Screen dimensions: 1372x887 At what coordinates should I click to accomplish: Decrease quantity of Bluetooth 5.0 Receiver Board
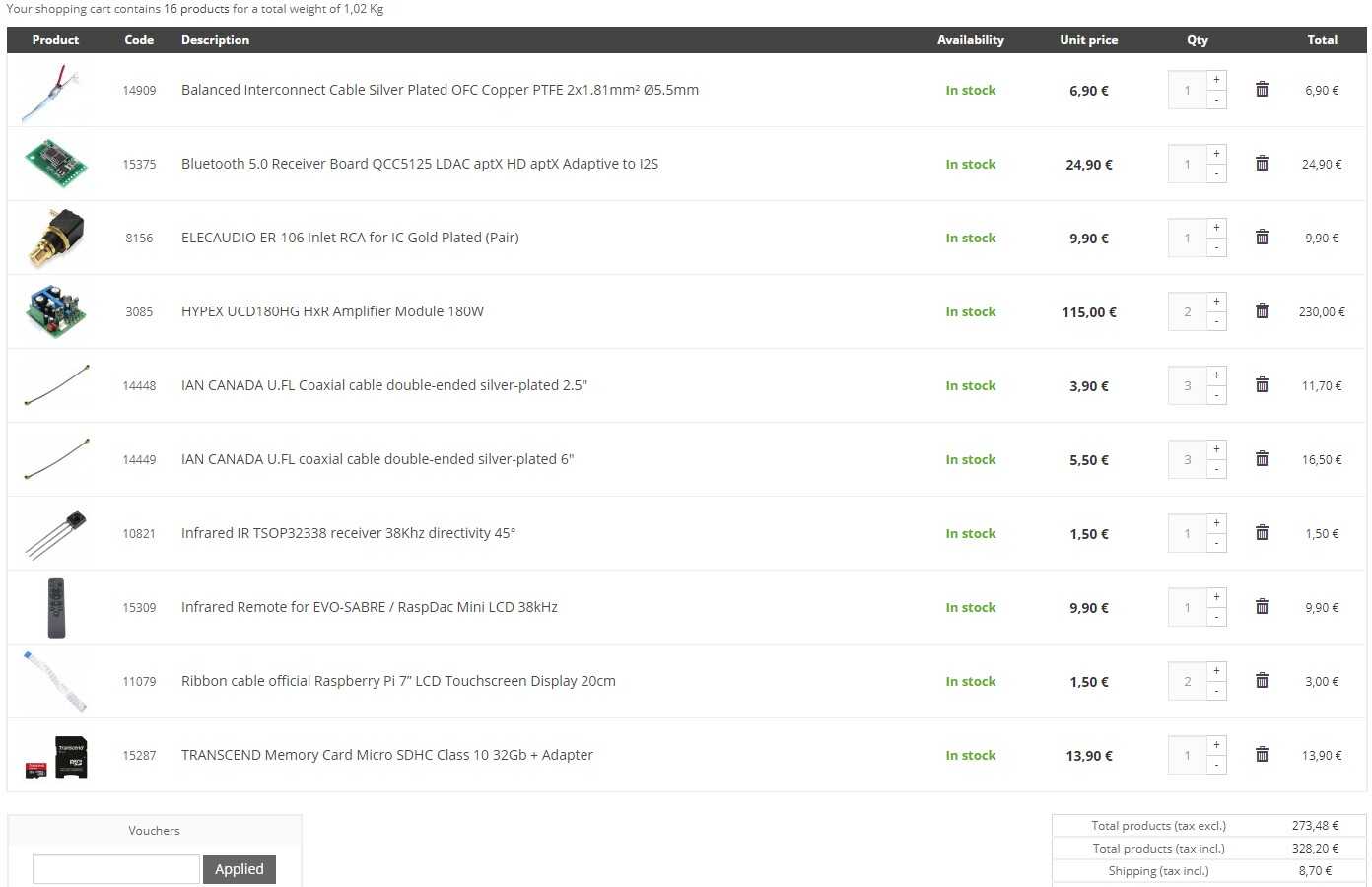pos(1216,173)
